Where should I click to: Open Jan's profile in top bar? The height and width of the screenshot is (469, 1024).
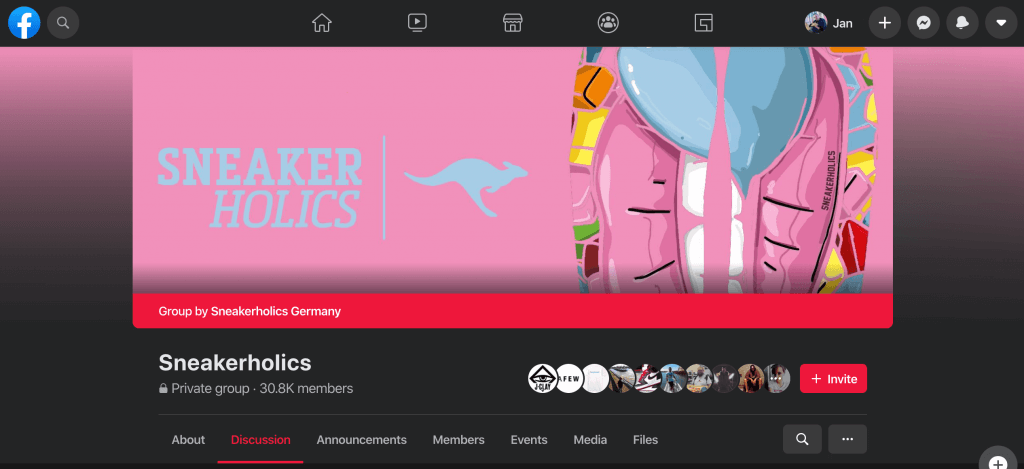point(829,23)
